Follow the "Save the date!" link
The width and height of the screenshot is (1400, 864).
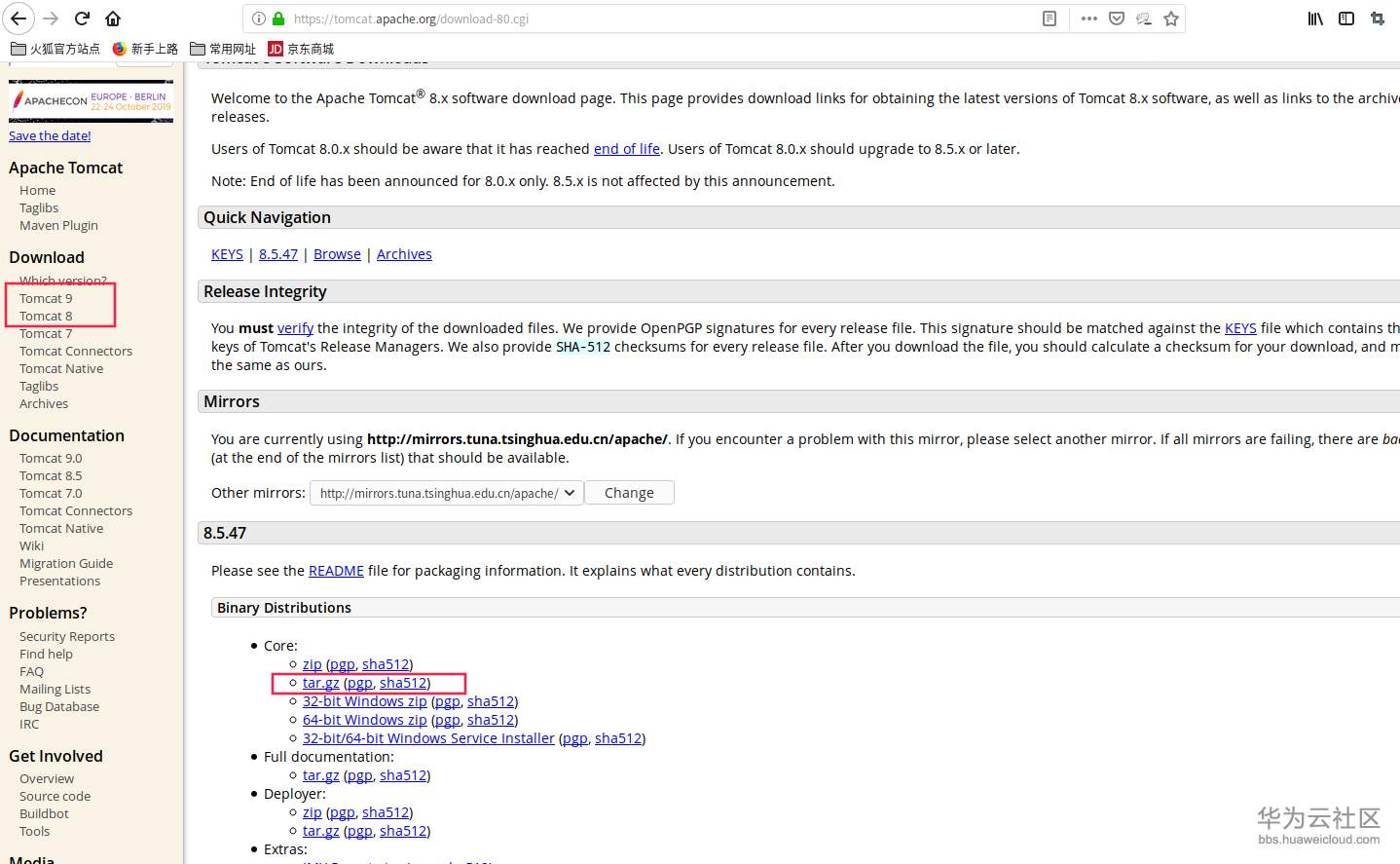coord(50,136)
